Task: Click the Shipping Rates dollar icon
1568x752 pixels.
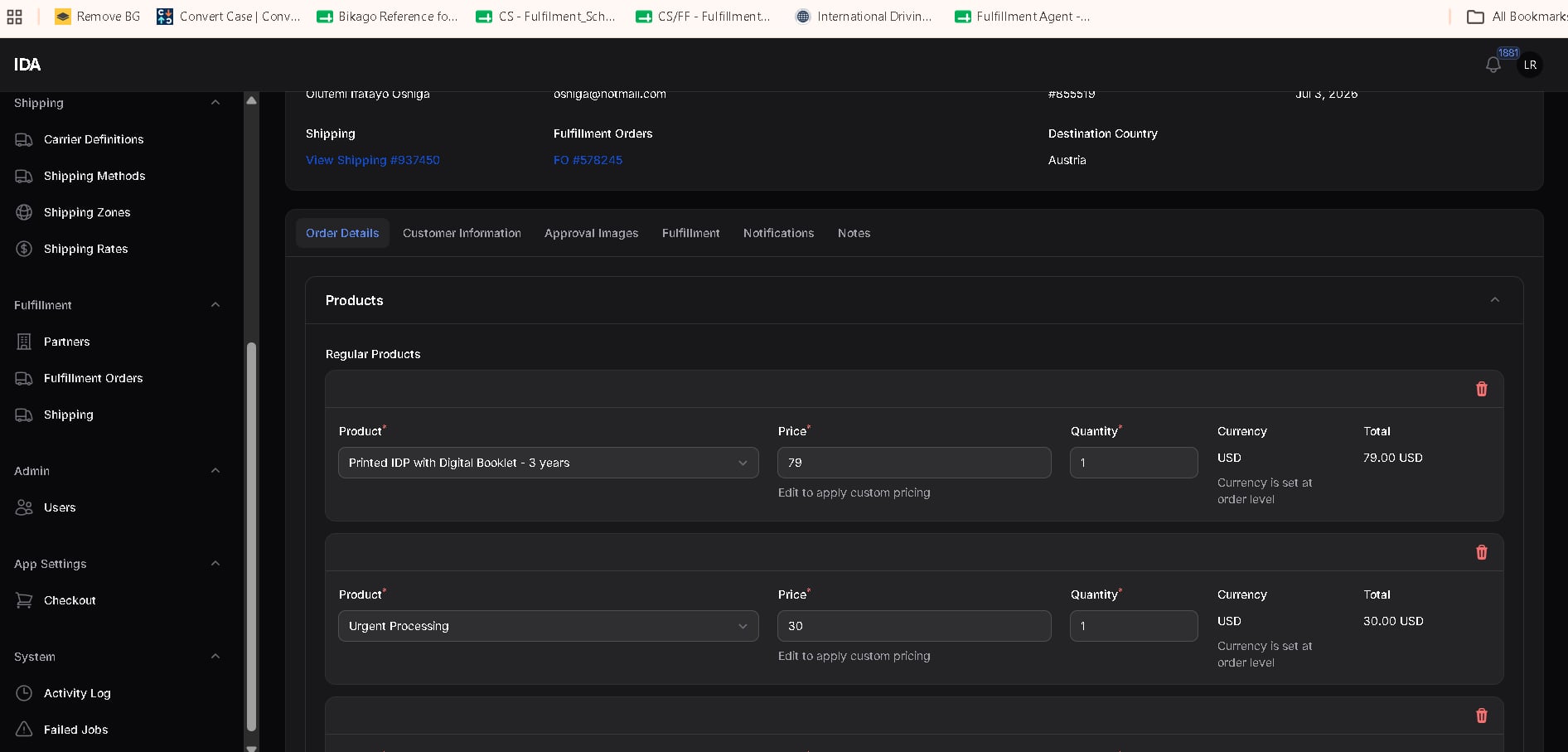Action: [x=24, y=249]
